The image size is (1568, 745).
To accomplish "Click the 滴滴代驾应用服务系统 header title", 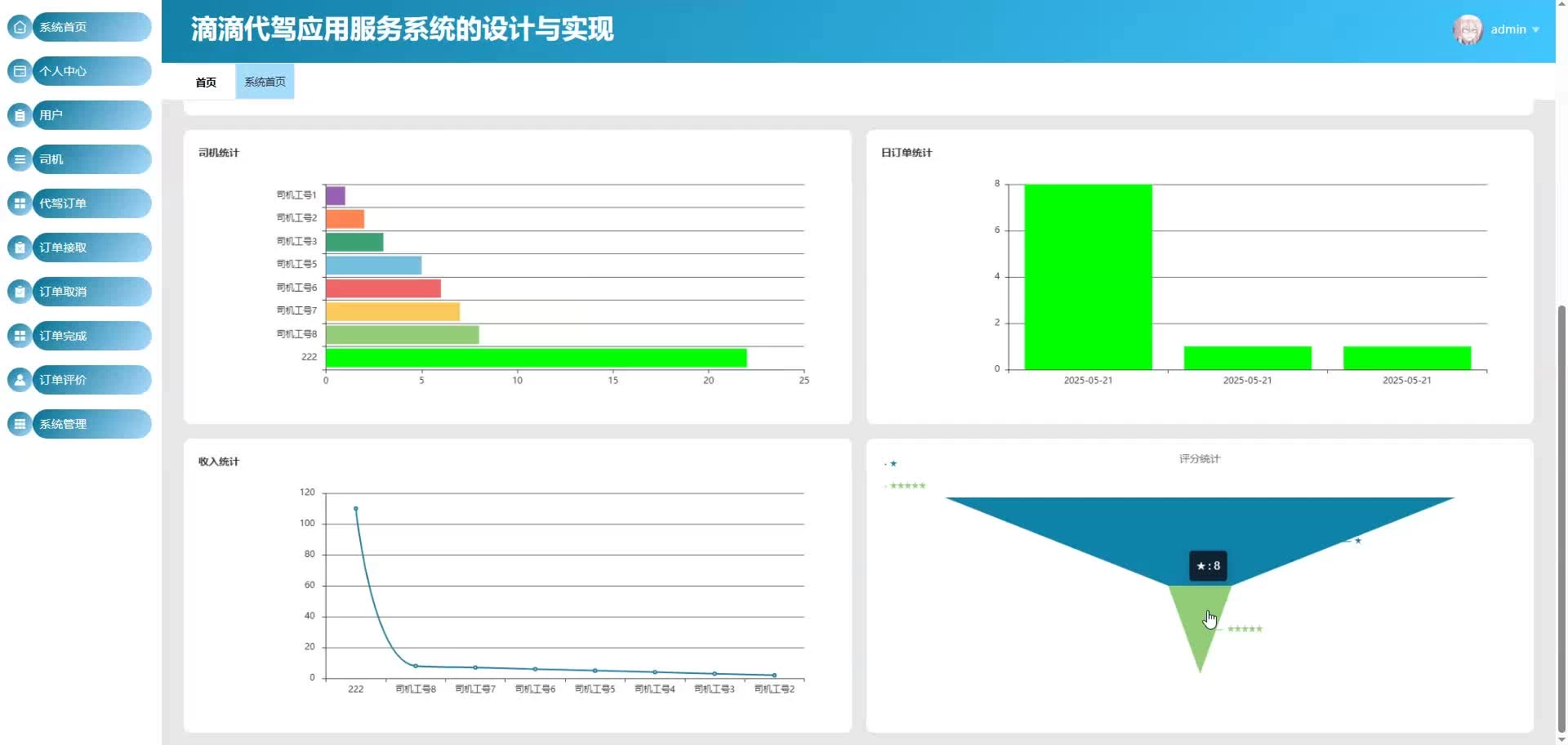I will (x=402, y=29).
